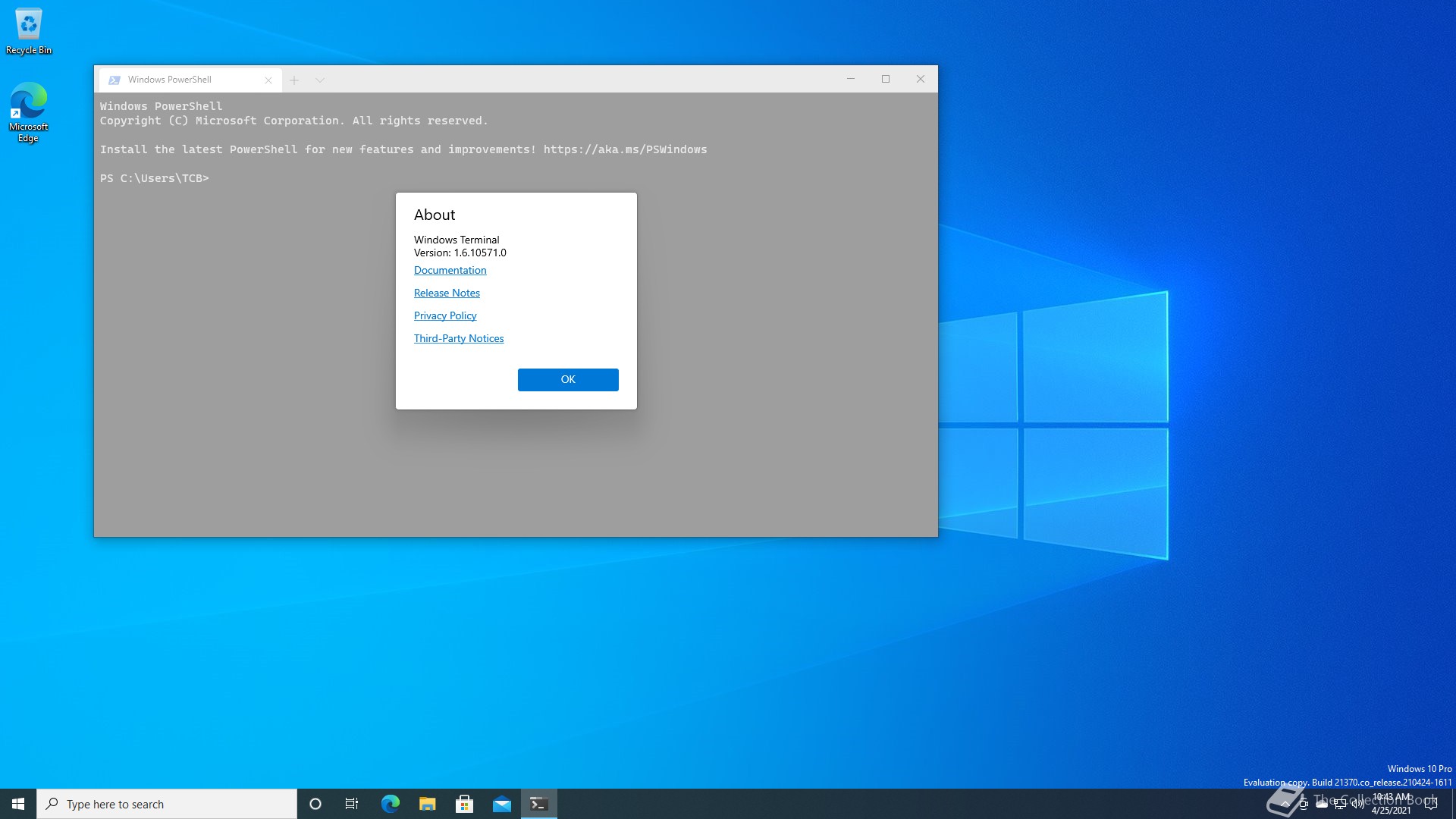The width and height of the screenshot is (1456, 819).
Task: Open Microsoft Store from the taskbar
Action: 464,804
